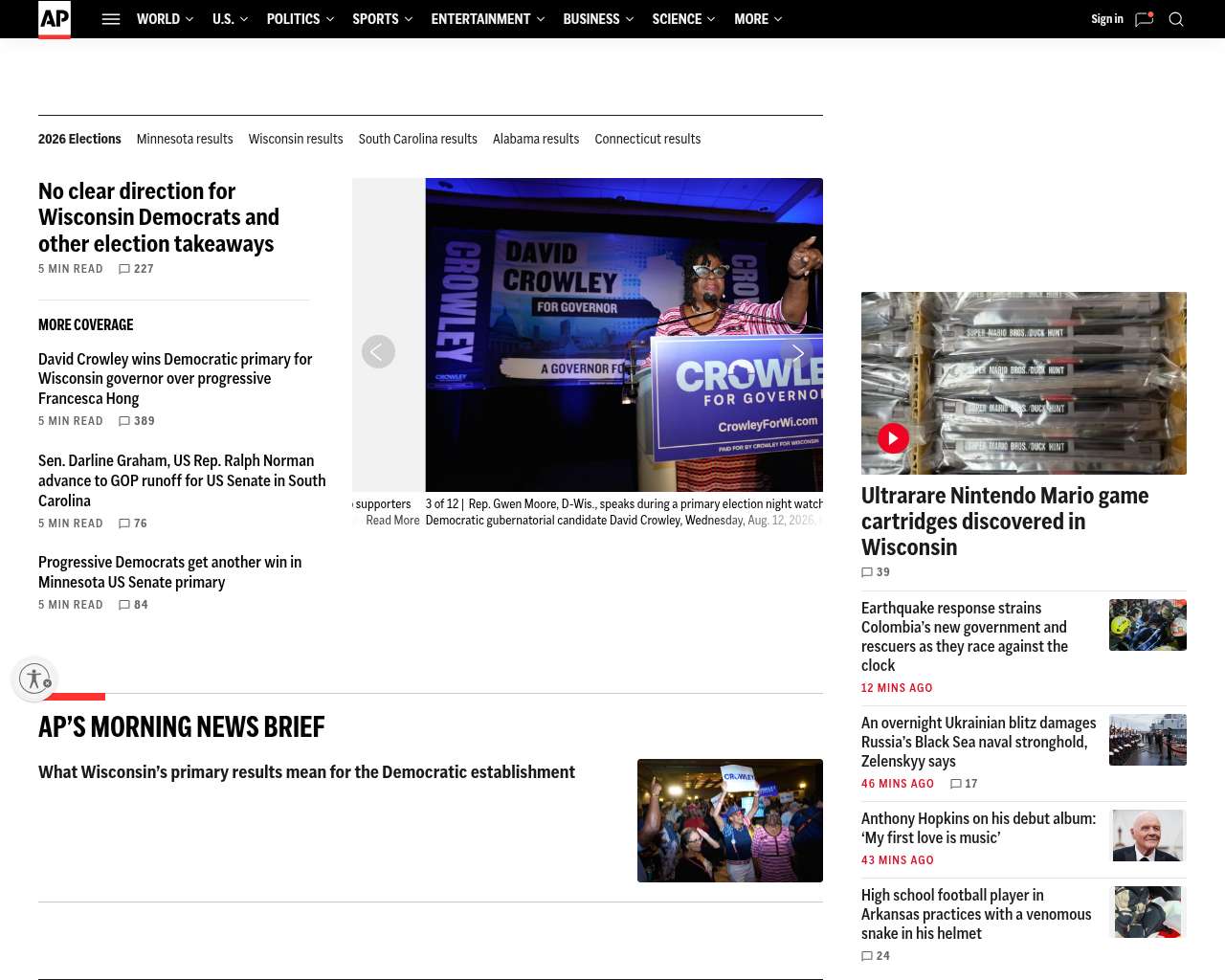Open Sen. Darline Graham GOP runoff story
The height and width of the screenshot is (980, 1225).
(x=182, y=480)
